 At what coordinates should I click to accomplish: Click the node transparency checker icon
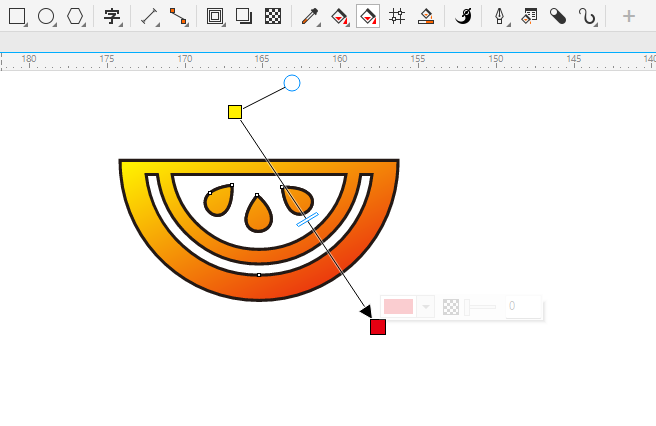pyautogui.click(x=451, y=307)
